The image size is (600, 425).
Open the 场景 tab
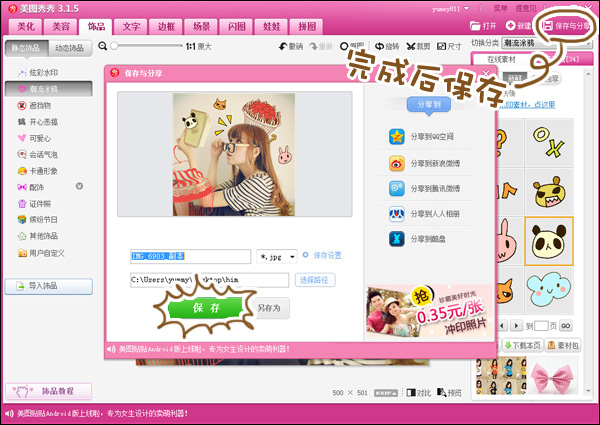point(201,26)
